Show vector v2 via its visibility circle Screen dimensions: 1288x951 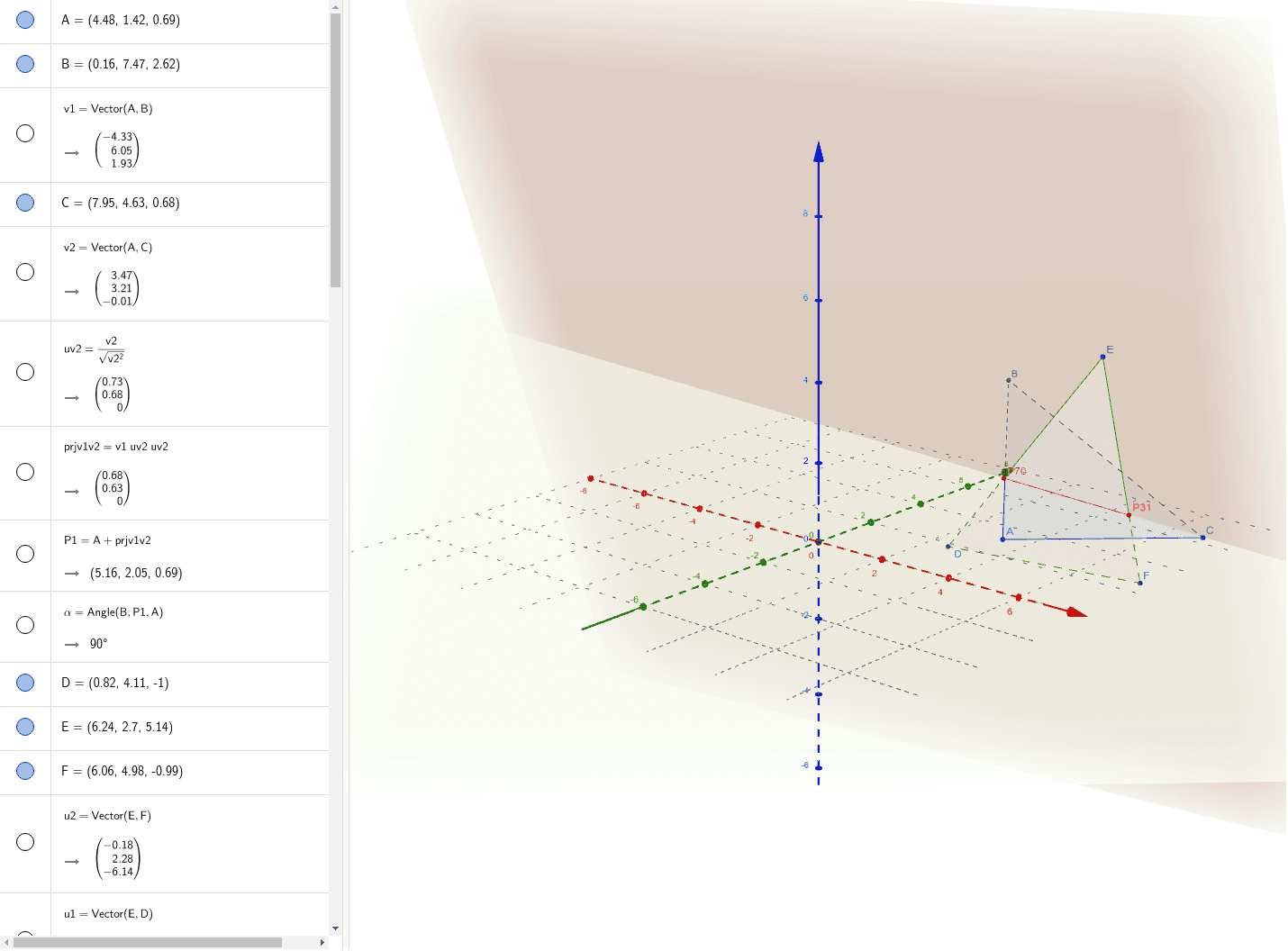25,271
